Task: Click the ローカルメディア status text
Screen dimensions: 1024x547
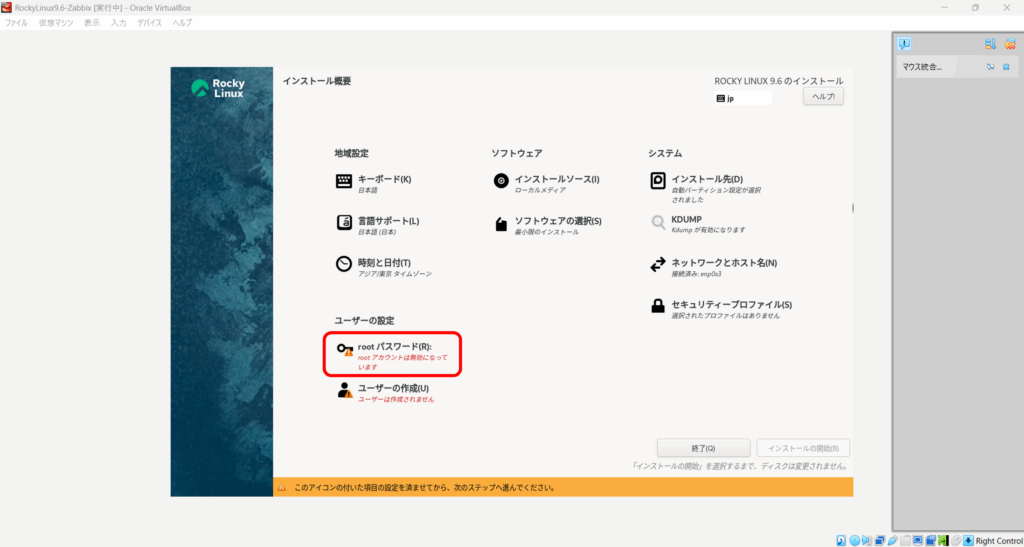Action: [x=539, y=190]
